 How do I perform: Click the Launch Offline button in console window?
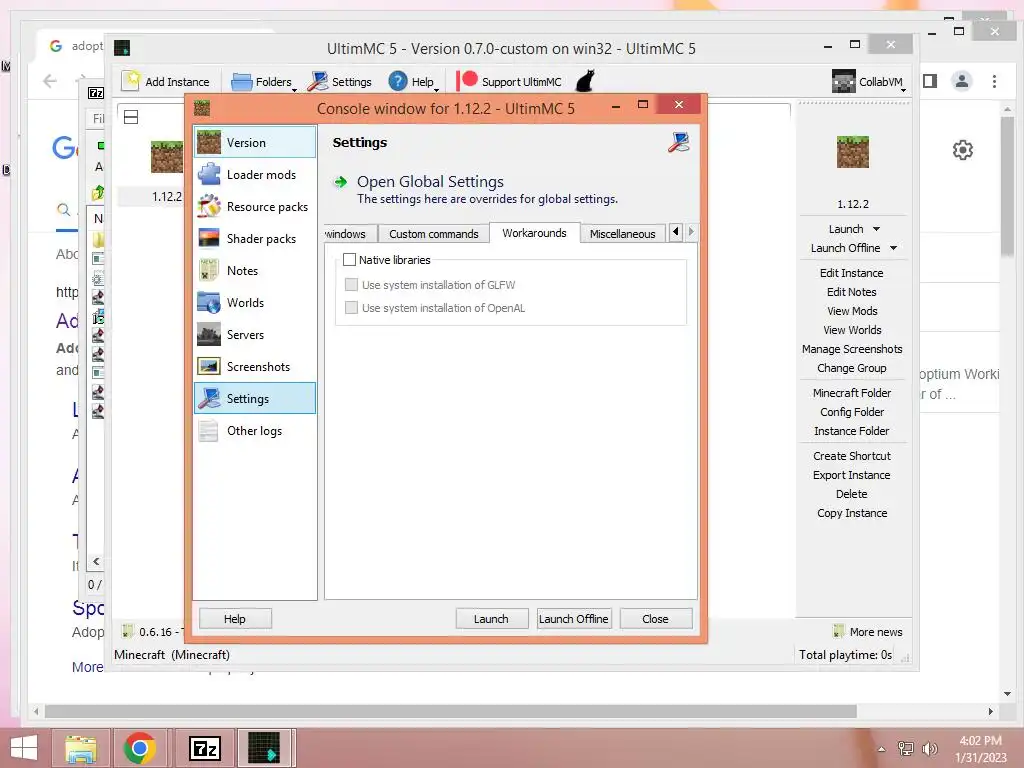click(x=573, y=618)
